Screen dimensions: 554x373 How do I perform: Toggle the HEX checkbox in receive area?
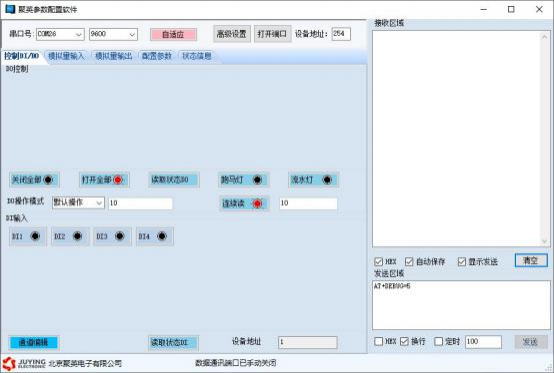(378, 262)
